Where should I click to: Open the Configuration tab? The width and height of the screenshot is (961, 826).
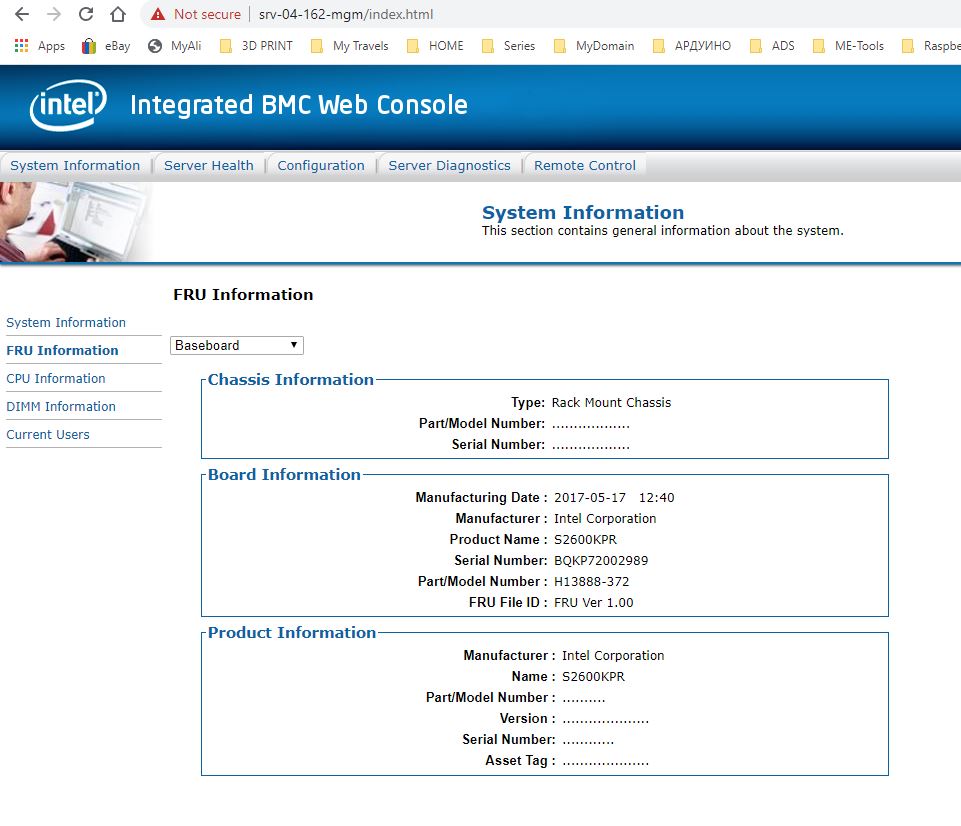click(x=321, y=166)
